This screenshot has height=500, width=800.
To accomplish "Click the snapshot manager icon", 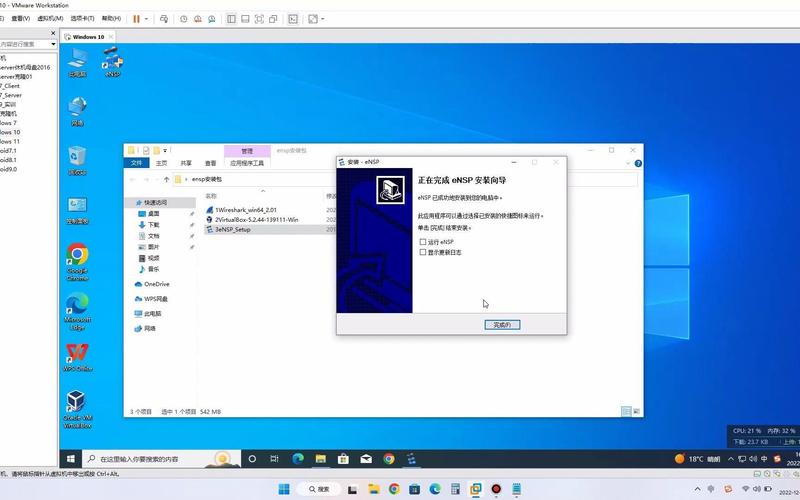I will 211,19.
